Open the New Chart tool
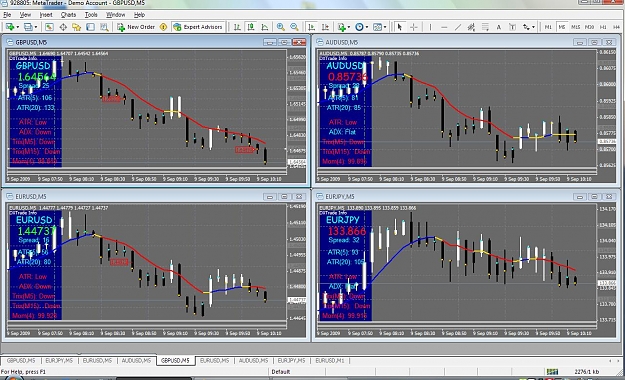625x380 pixels. (x=10, y=27)
